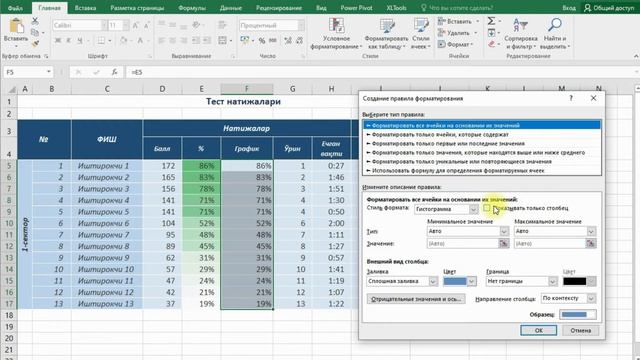Switch to the Формулы tab
Screen dimensions: 640x360
[x=192, y=8]
